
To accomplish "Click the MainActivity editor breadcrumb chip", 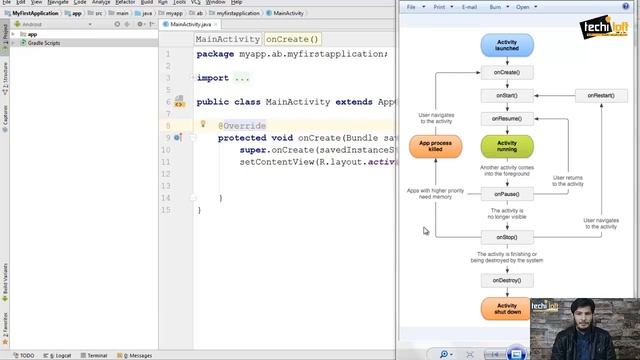I will tap(228, 39).
